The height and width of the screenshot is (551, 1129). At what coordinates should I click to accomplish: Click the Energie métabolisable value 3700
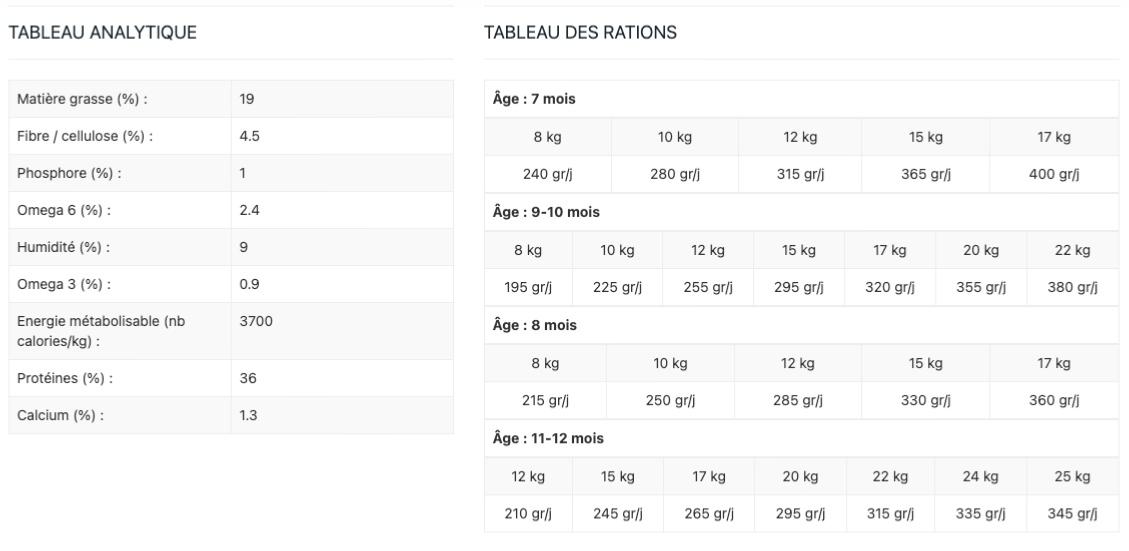256,321
